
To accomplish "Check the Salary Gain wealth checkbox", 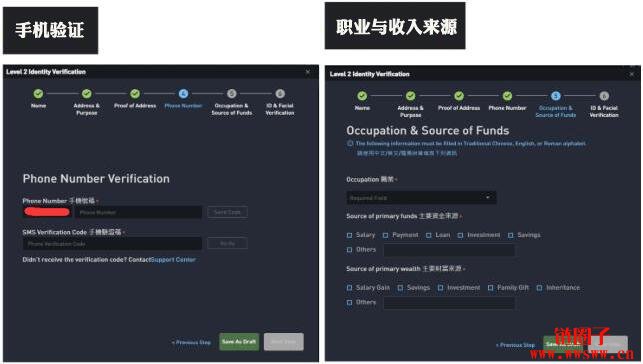I will pos(349,288).
